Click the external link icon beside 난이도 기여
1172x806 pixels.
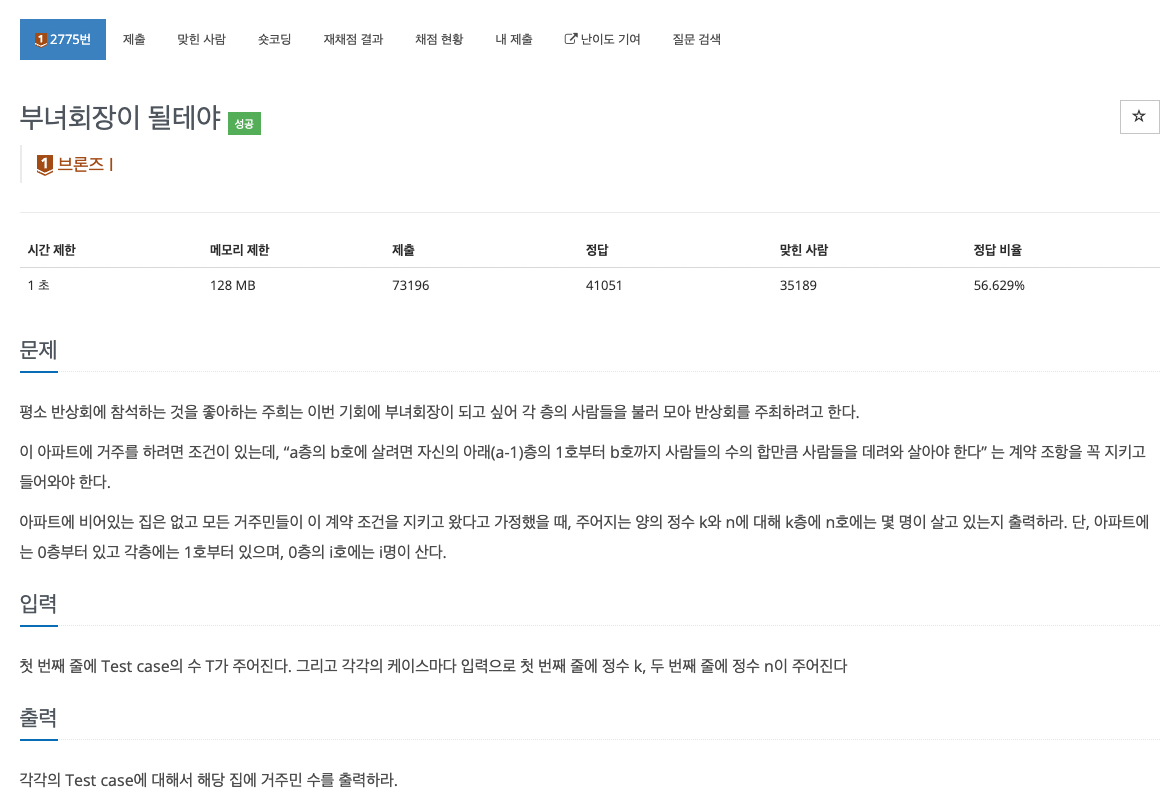click(570, 39)
